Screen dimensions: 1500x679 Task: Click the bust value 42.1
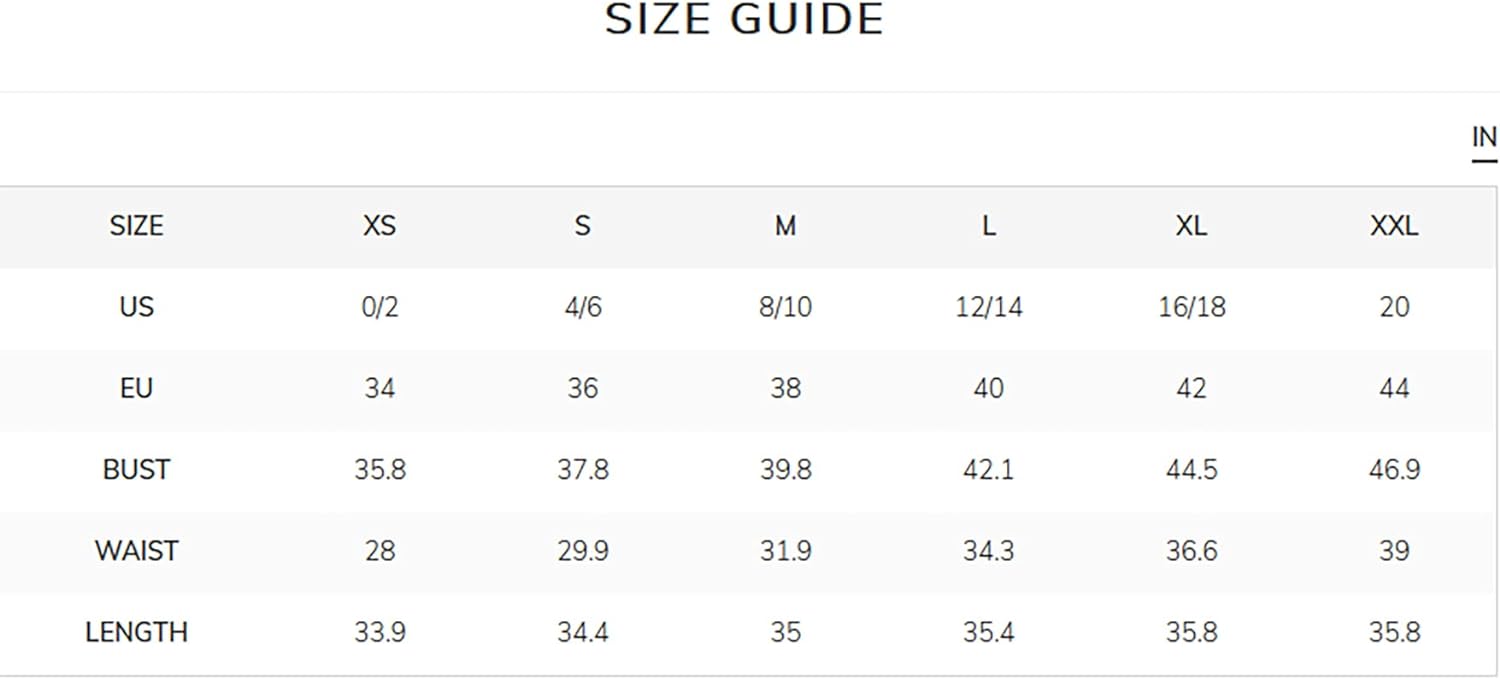[988, 469]
